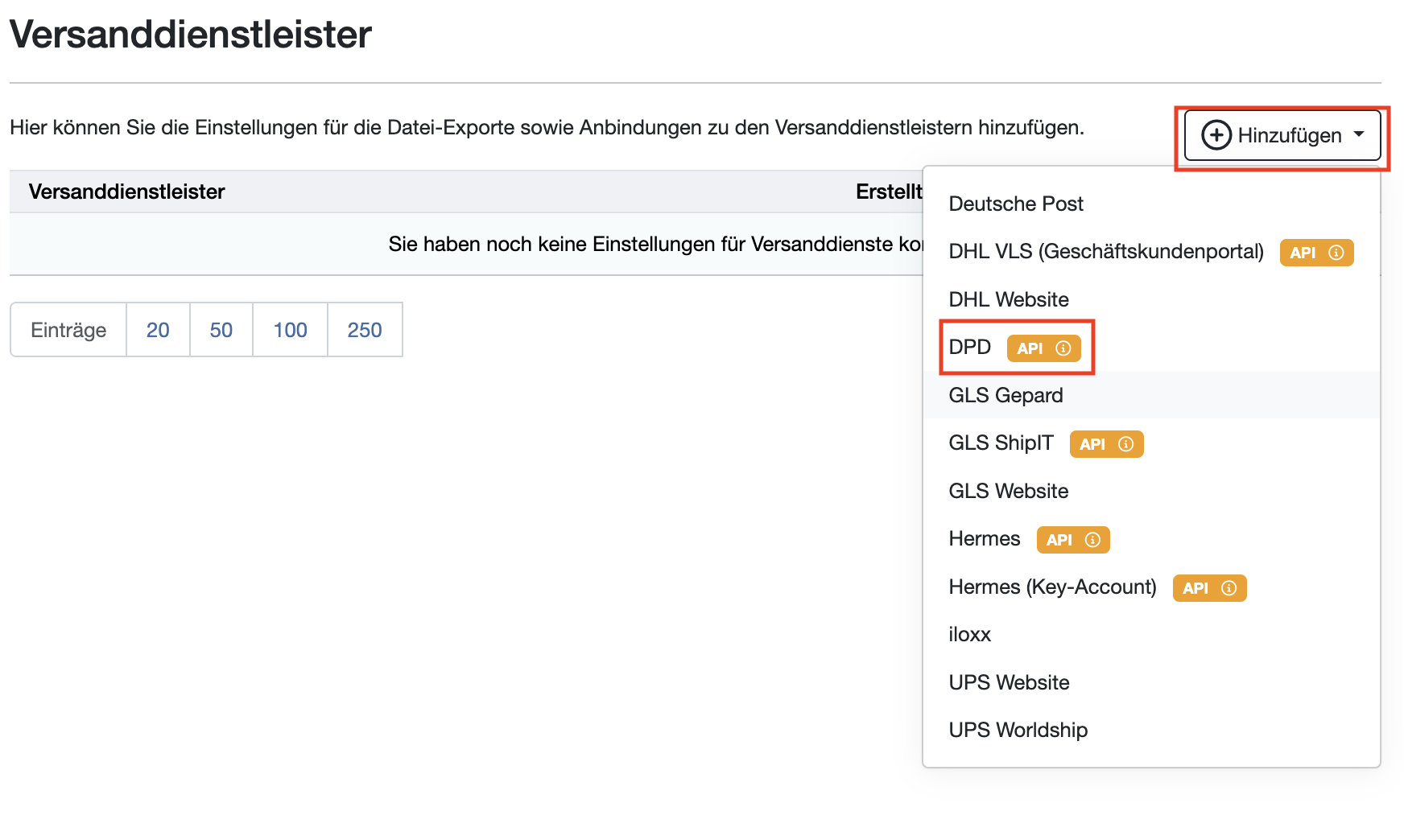Select GLS Website menu item

click(x=1151, y=491)
